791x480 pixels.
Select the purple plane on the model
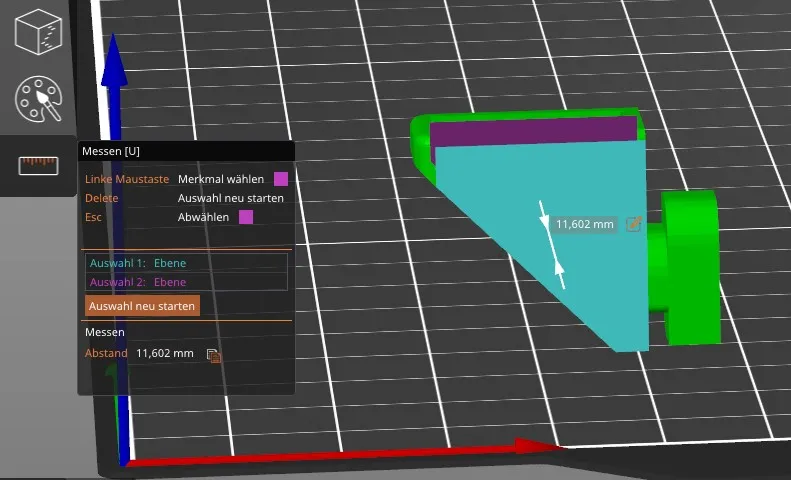pyautogui.click(x=533, y=132)
